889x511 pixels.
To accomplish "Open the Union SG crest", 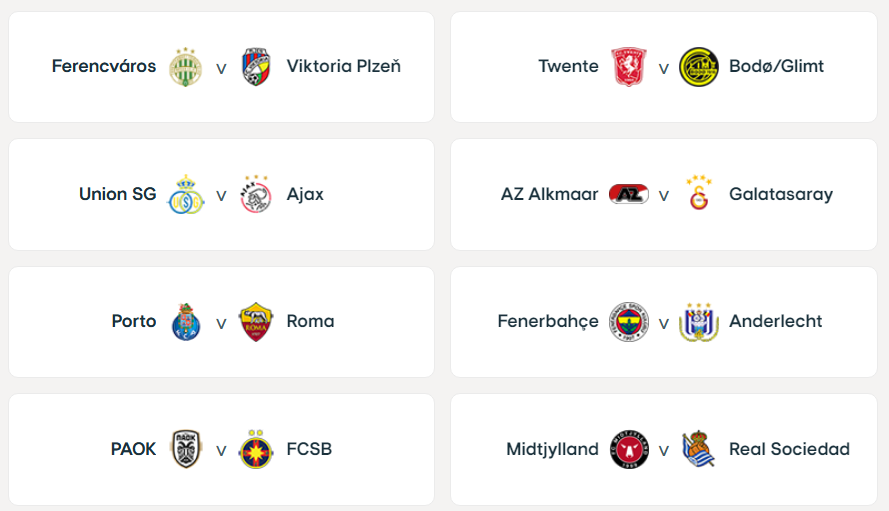I will coord(185,194).
